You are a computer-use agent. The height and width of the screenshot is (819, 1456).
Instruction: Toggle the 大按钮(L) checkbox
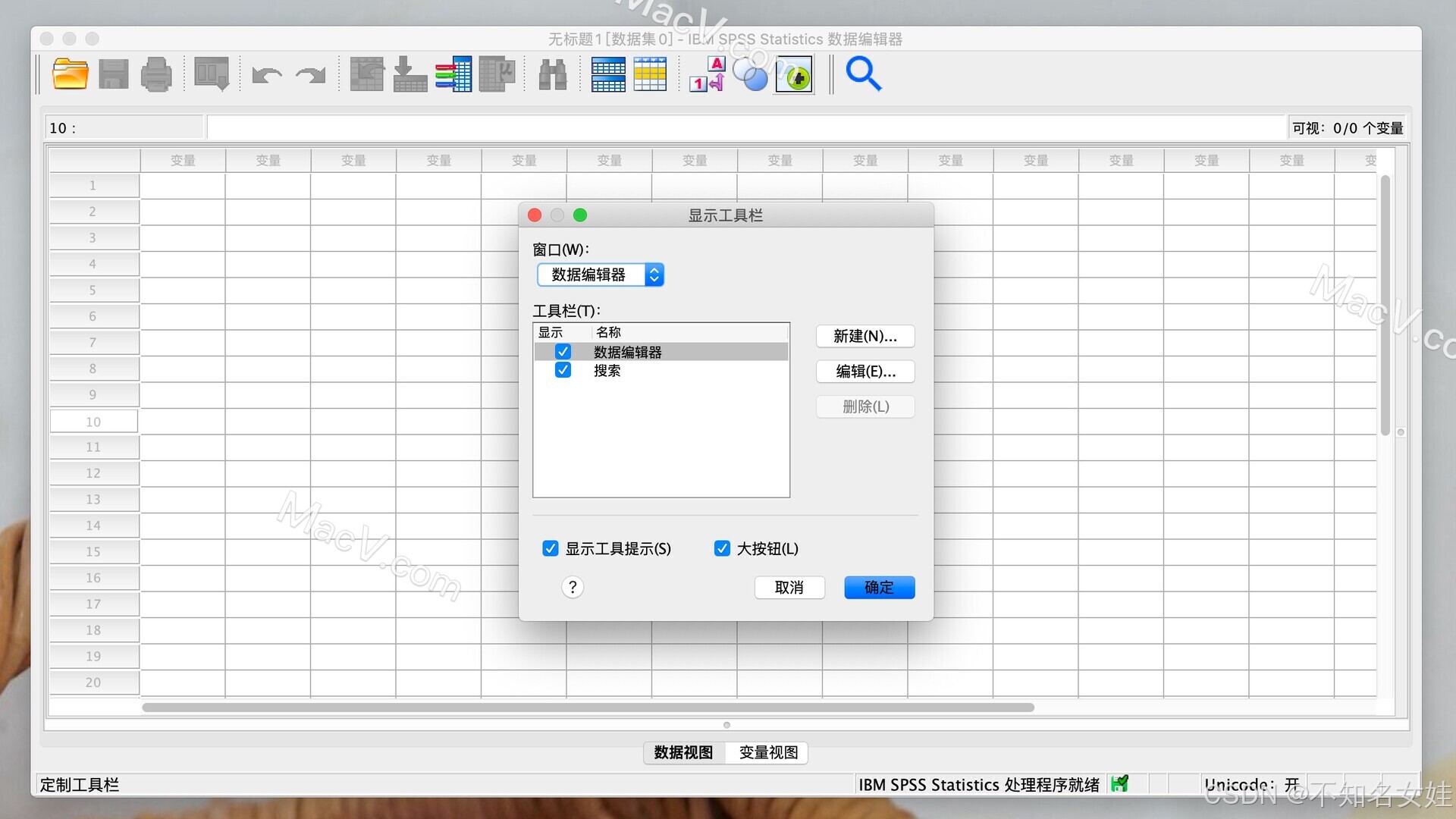(722, 548)
